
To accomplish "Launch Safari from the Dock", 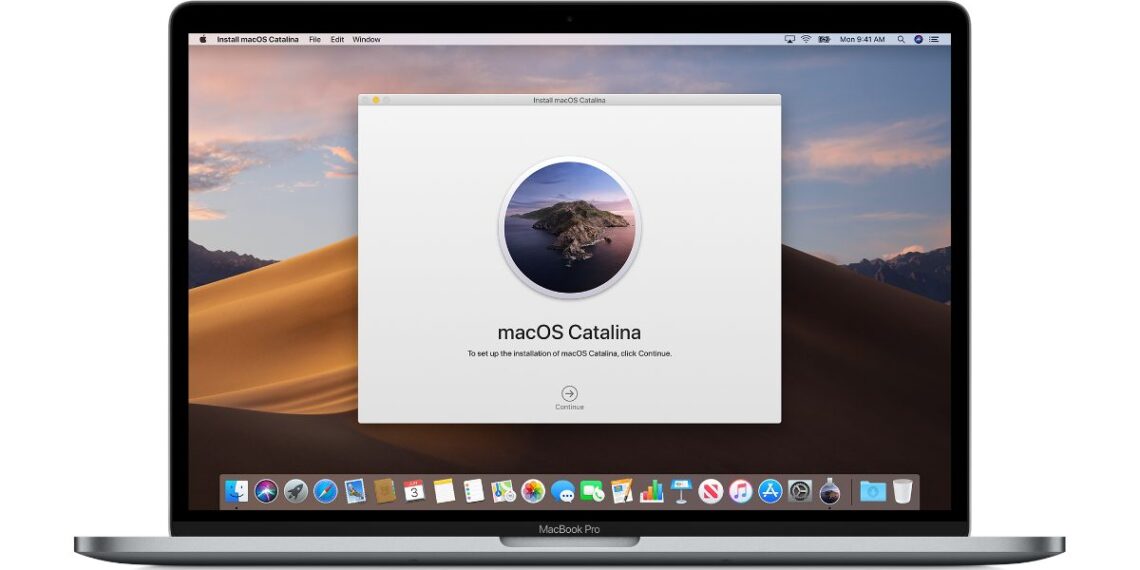I will [325, 491].
